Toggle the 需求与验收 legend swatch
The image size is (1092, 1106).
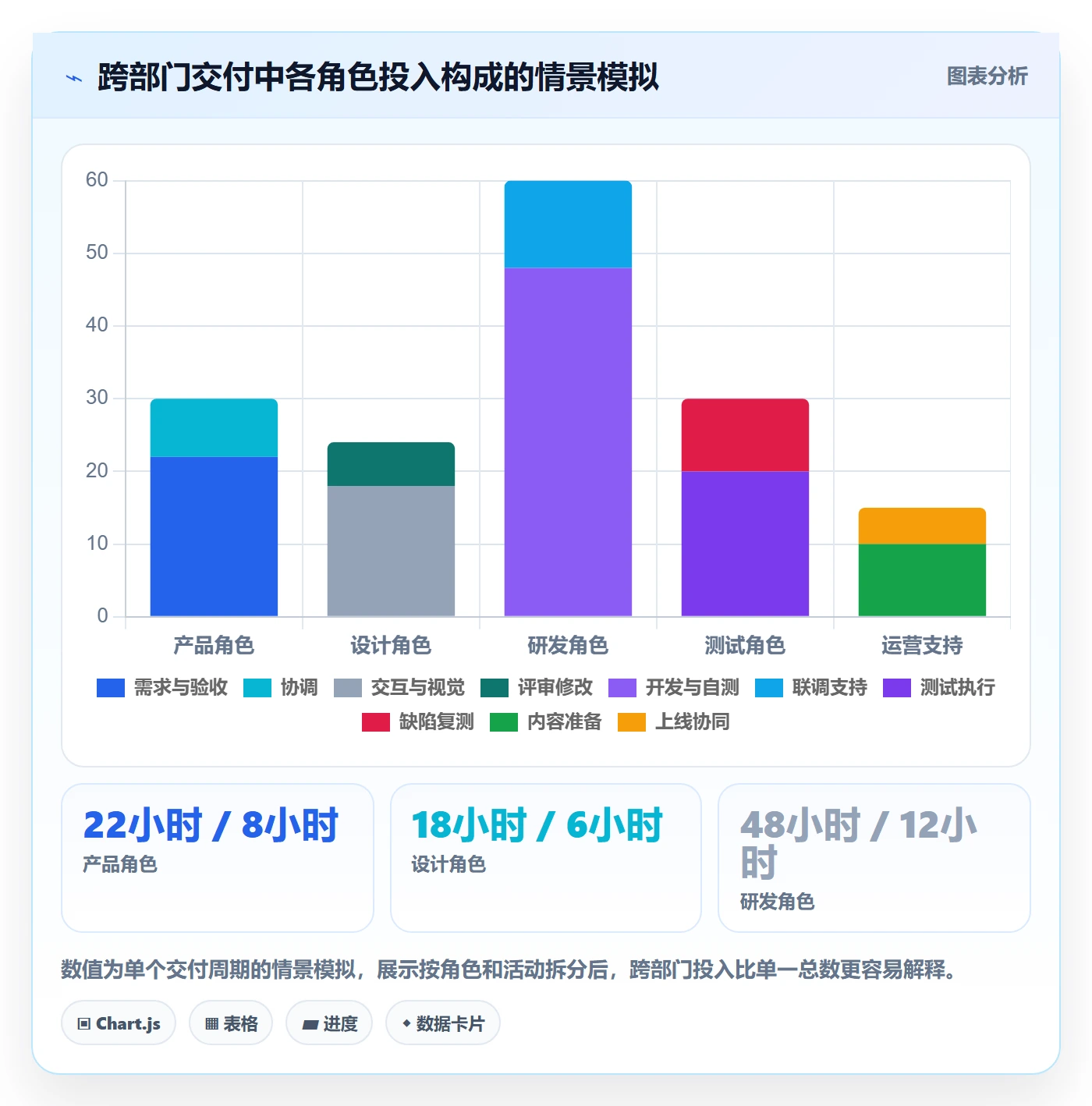point(111,688)
